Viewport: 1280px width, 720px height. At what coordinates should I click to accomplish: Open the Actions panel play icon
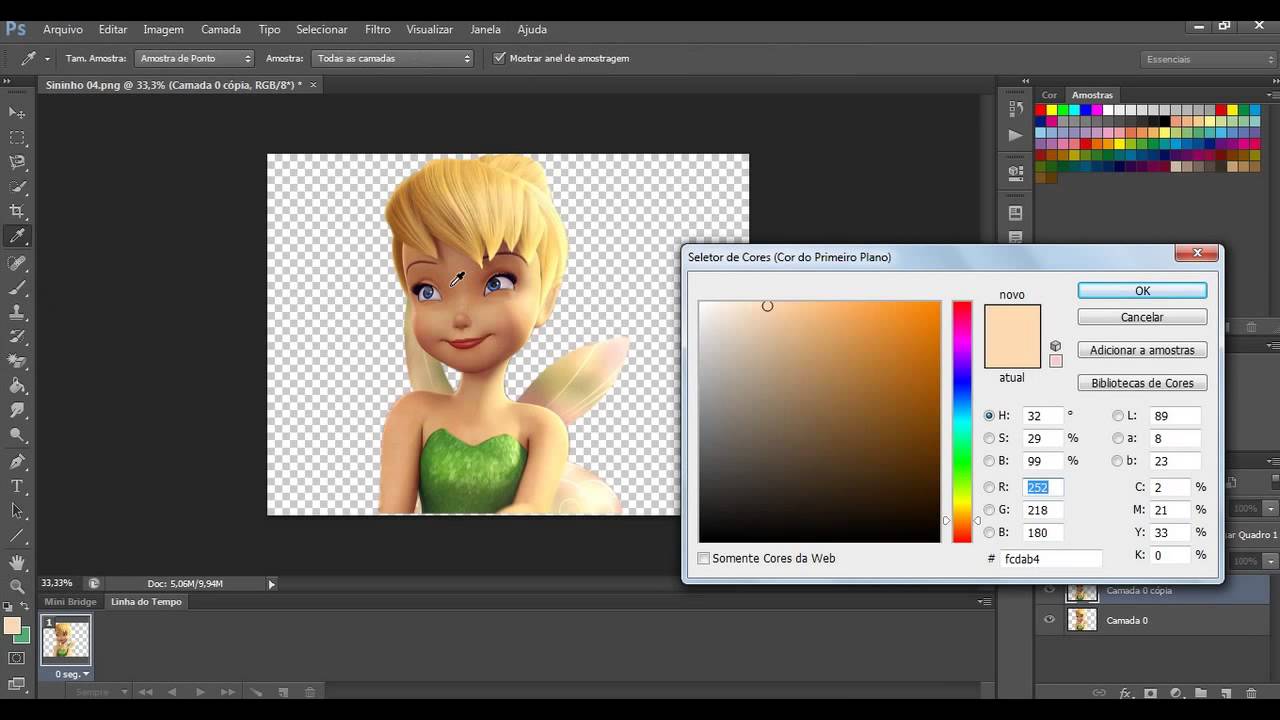coord(1016,135)
